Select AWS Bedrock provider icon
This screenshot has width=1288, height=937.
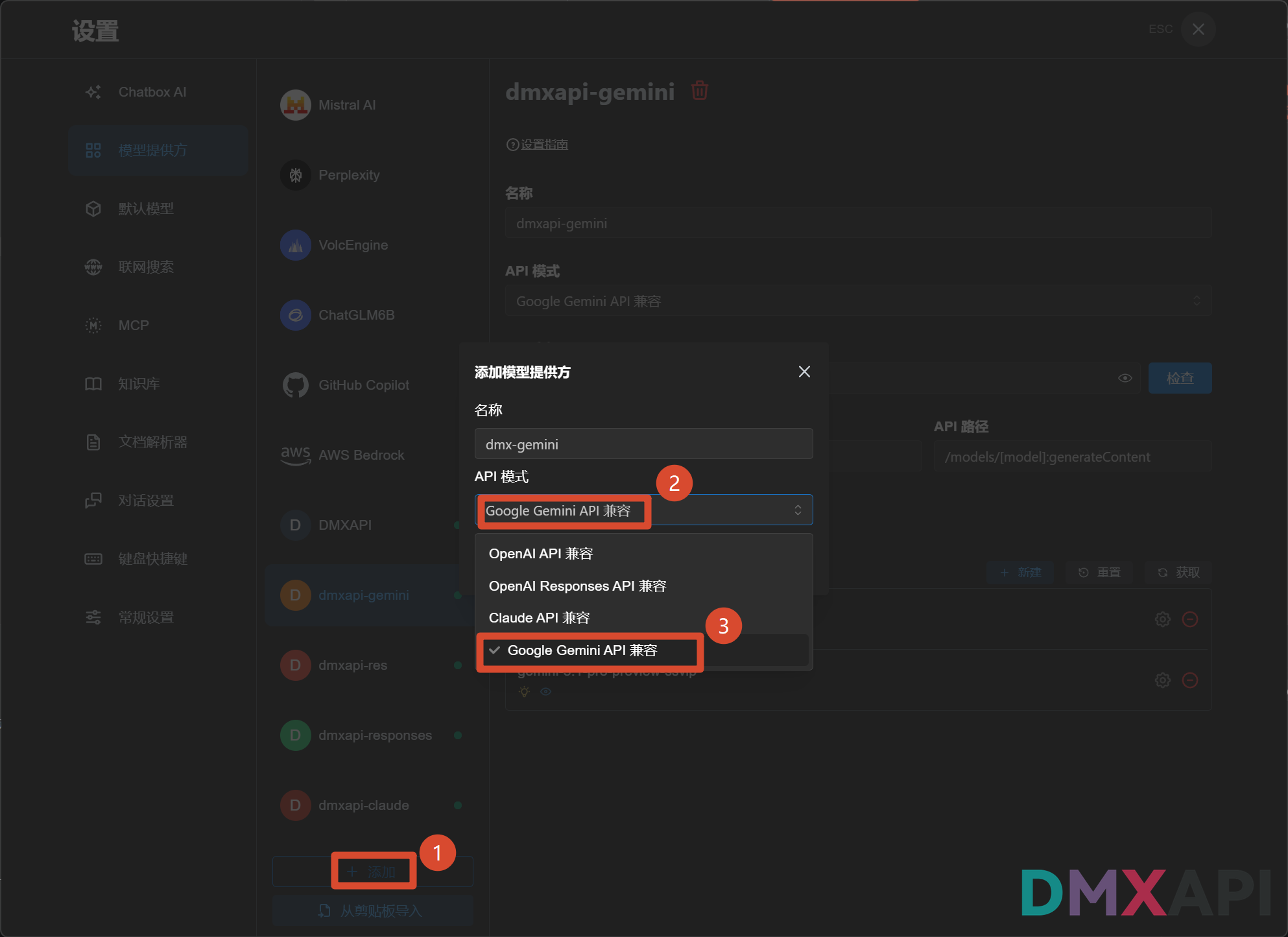point(296,455)
